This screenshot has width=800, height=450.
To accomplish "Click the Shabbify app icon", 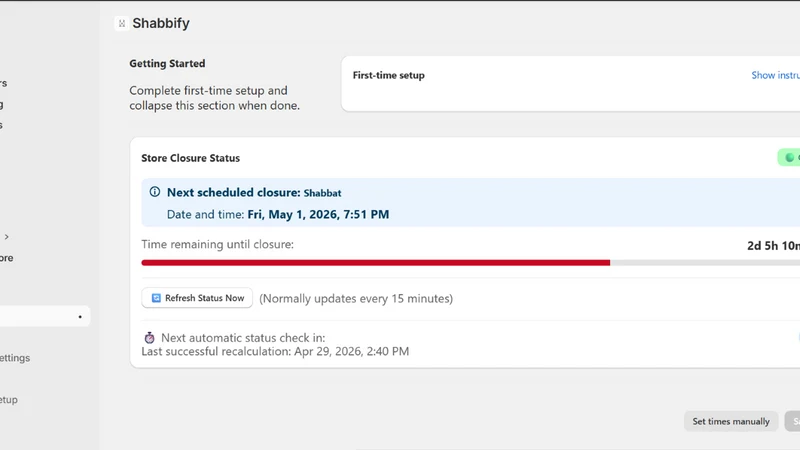I will pos(121,23).
